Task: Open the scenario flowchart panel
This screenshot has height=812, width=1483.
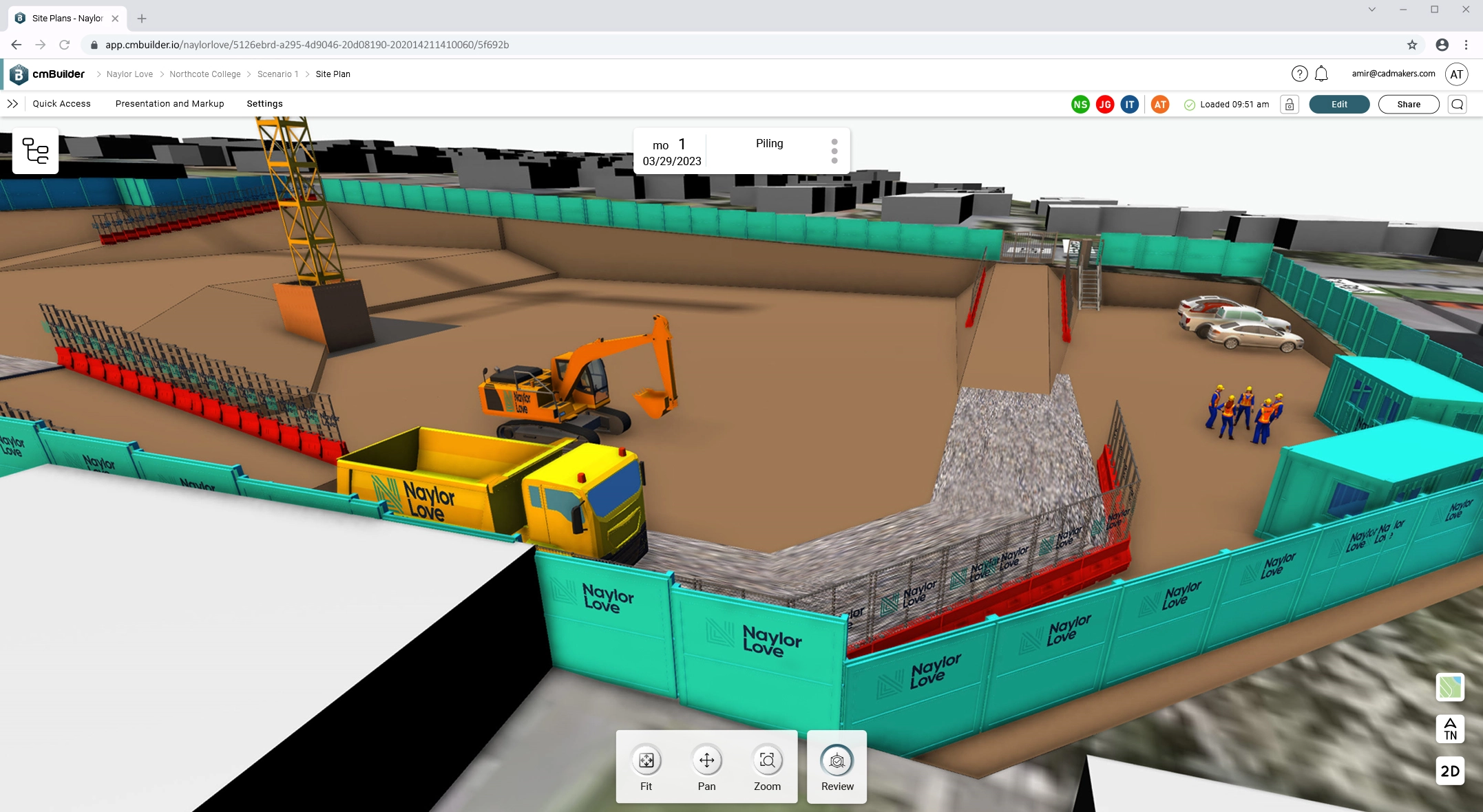Action: [x=35, y=151]
